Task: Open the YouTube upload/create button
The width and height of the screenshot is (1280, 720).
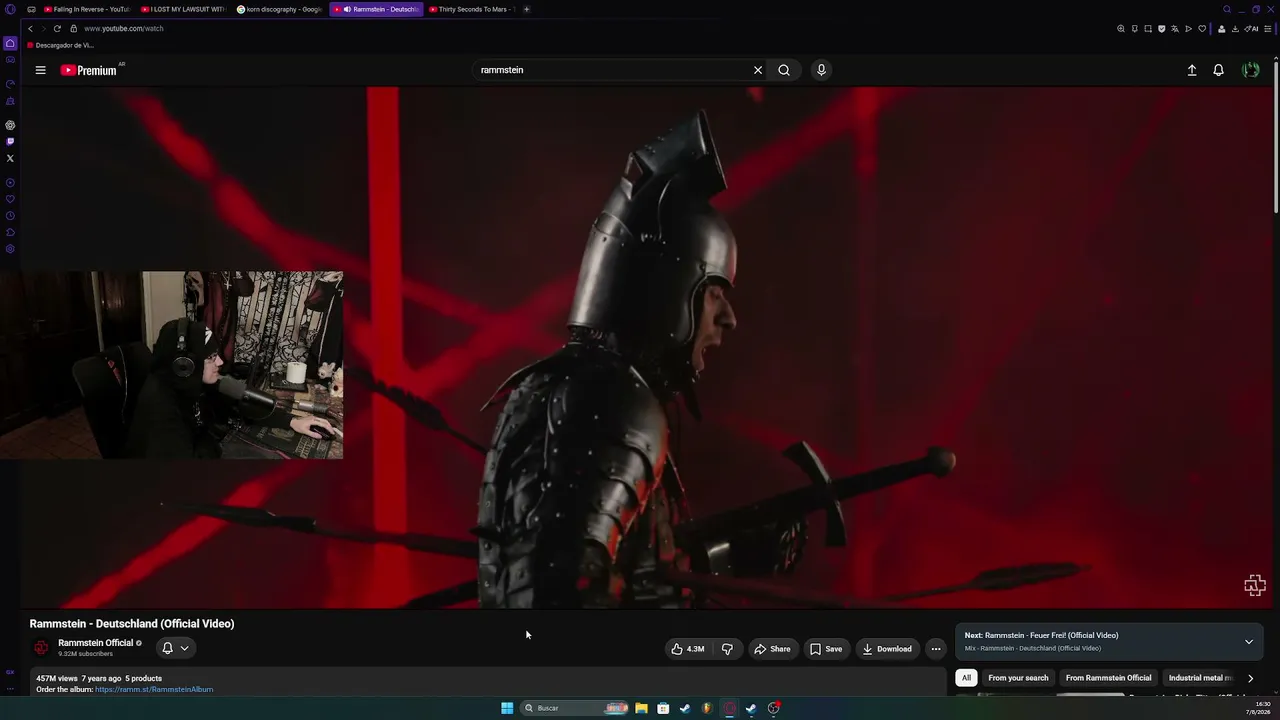Action: pyautogui.click(x=1192, y=70)
